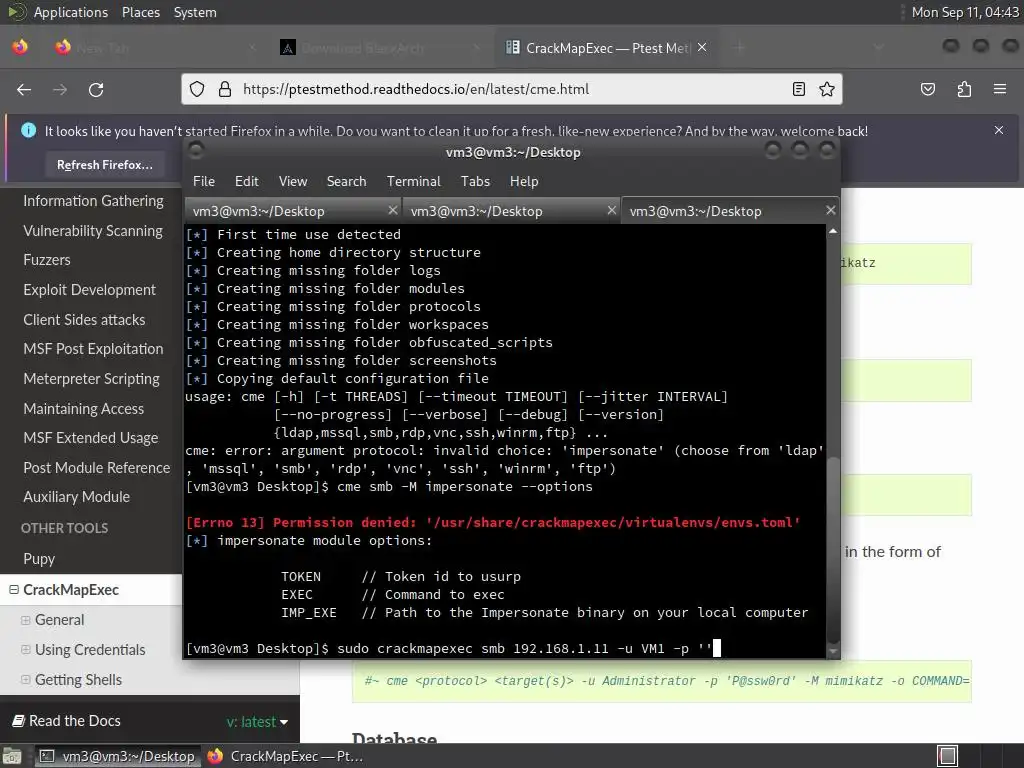Click CrackMapExec Firefox taskbar entry

[285, 756]
